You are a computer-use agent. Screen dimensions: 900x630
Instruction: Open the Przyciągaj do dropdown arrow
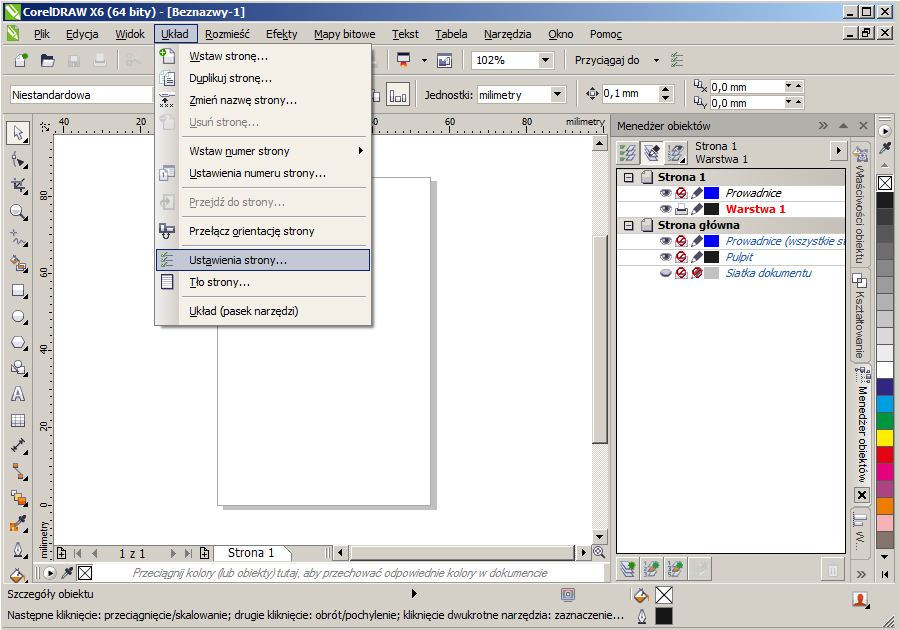coord(656,60)
